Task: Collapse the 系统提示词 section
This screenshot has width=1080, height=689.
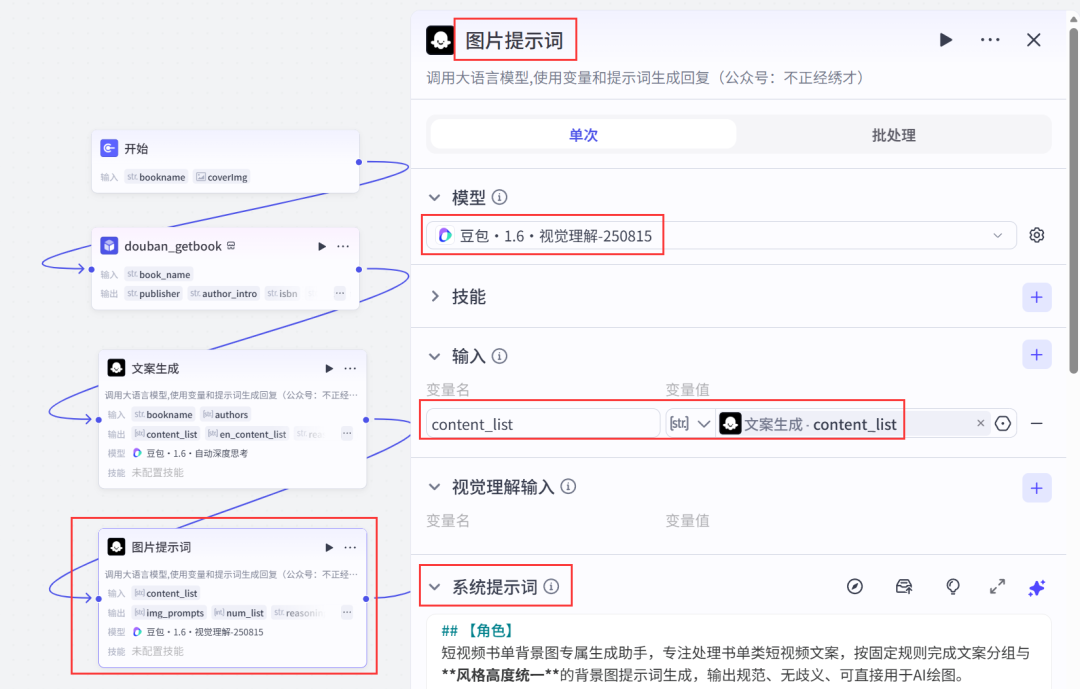Action: 434,587
